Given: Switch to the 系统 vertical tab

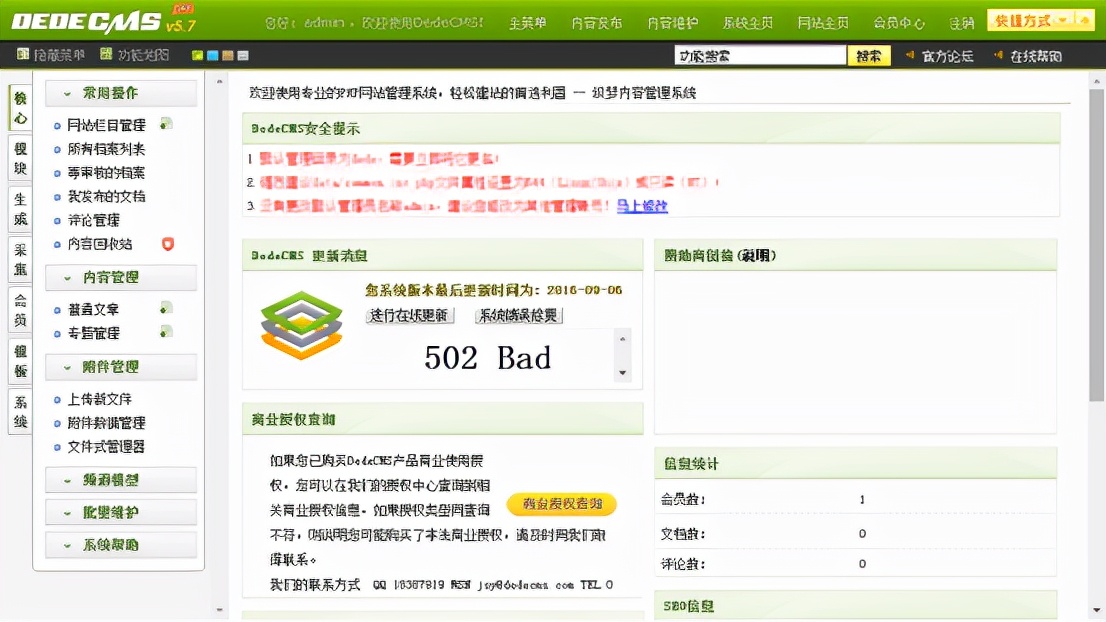Looking at the screenshot, I should click(20, 411).
